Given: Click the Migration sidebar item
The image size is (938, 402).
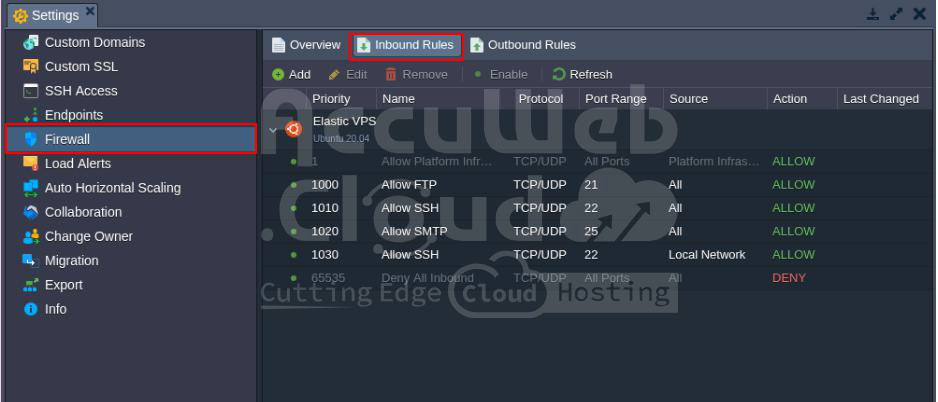Looking at the screenshot, I should click(x=71, y=261).
